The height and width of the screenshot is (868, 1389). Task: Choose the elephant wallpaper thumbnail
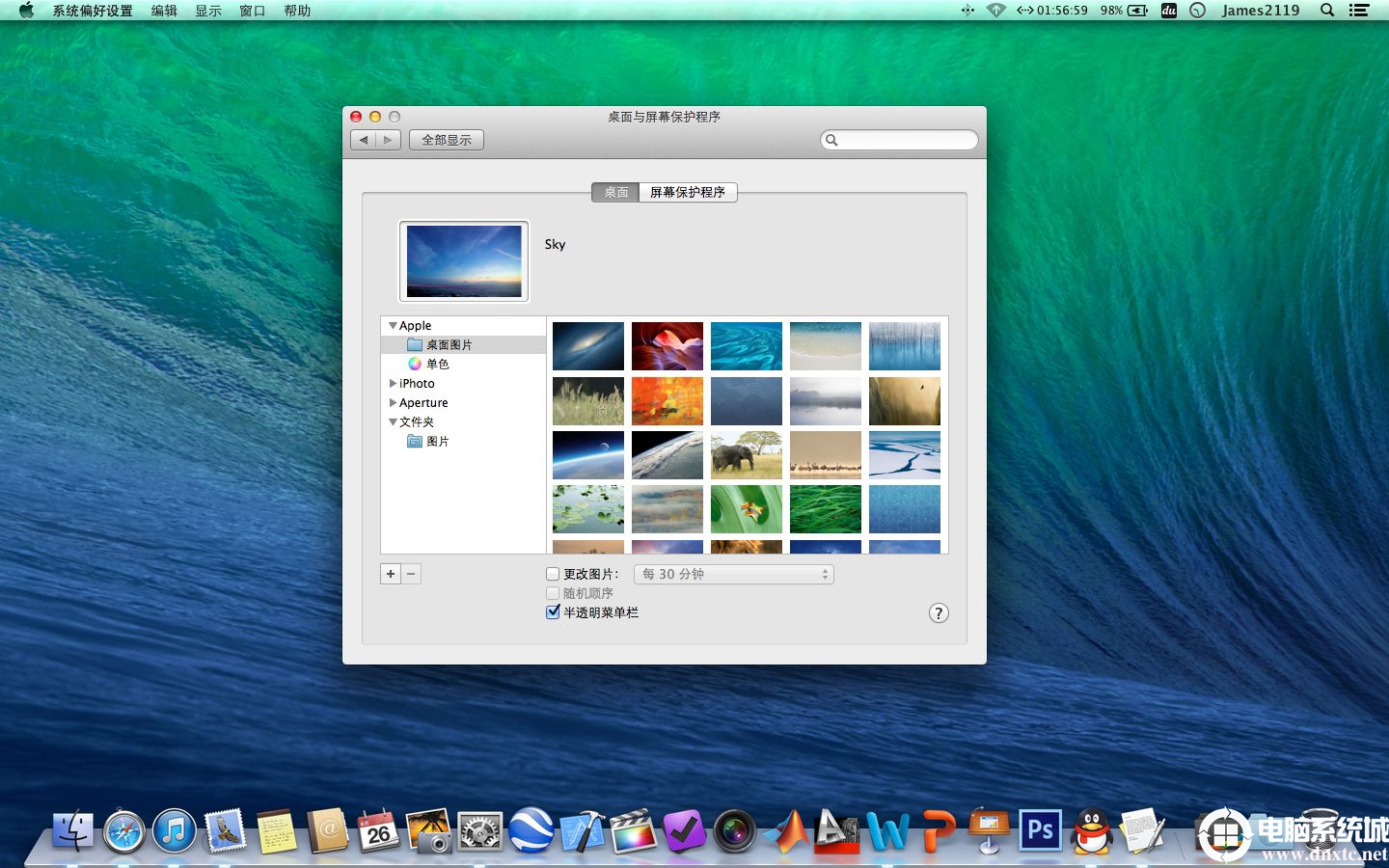tap(747, 455)
